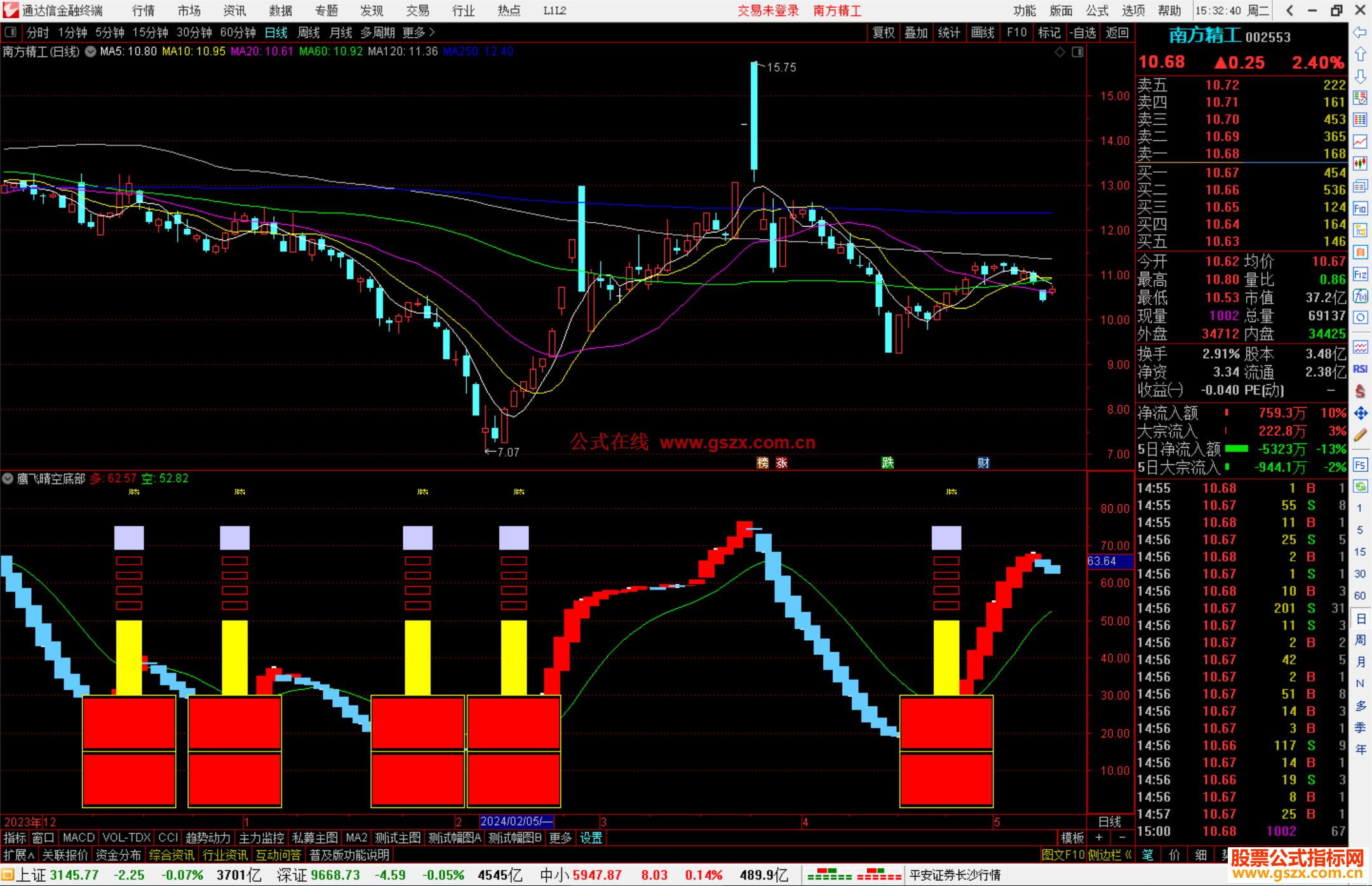The width and height of the screenshot is (1372, 886).
Task: Click the four-arrow move icon in sidebar
Action: pos(1360,413)
